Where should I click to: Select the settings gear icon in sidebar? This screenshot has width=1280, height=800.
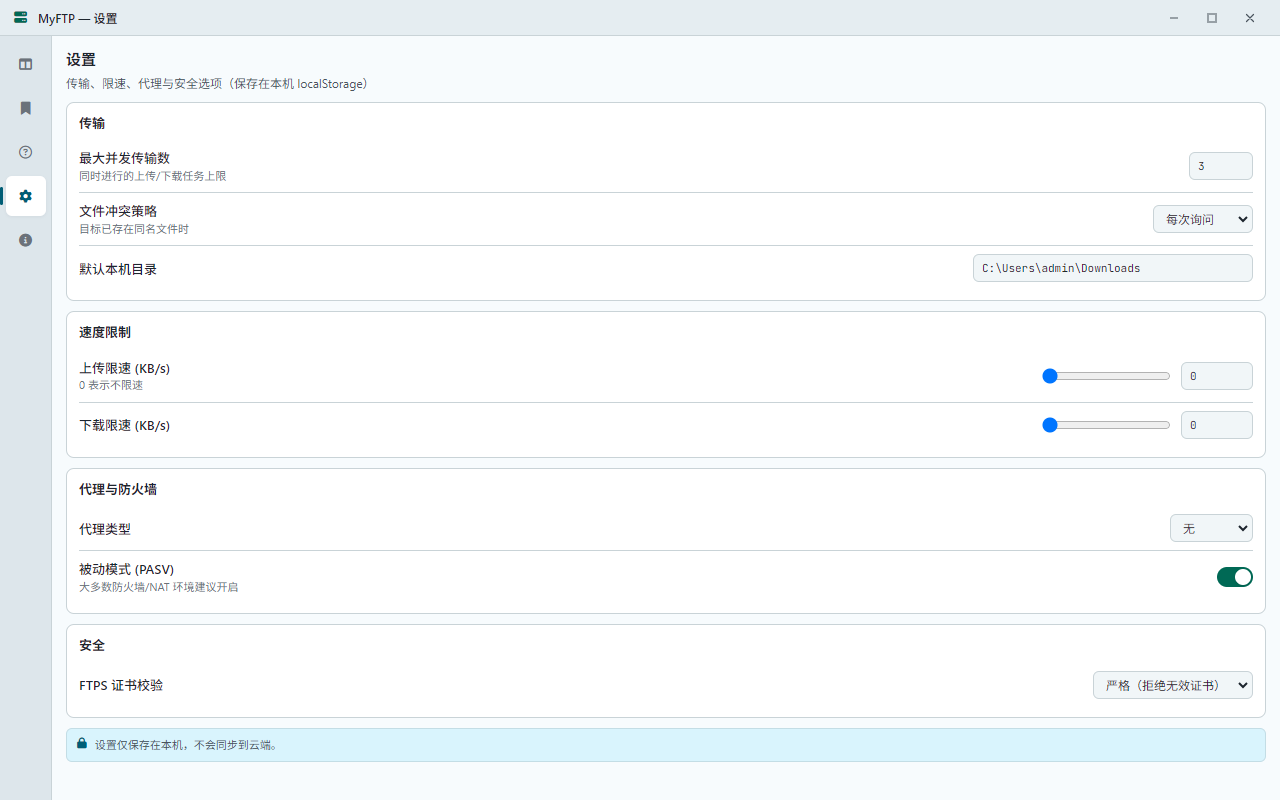(26, 196)
